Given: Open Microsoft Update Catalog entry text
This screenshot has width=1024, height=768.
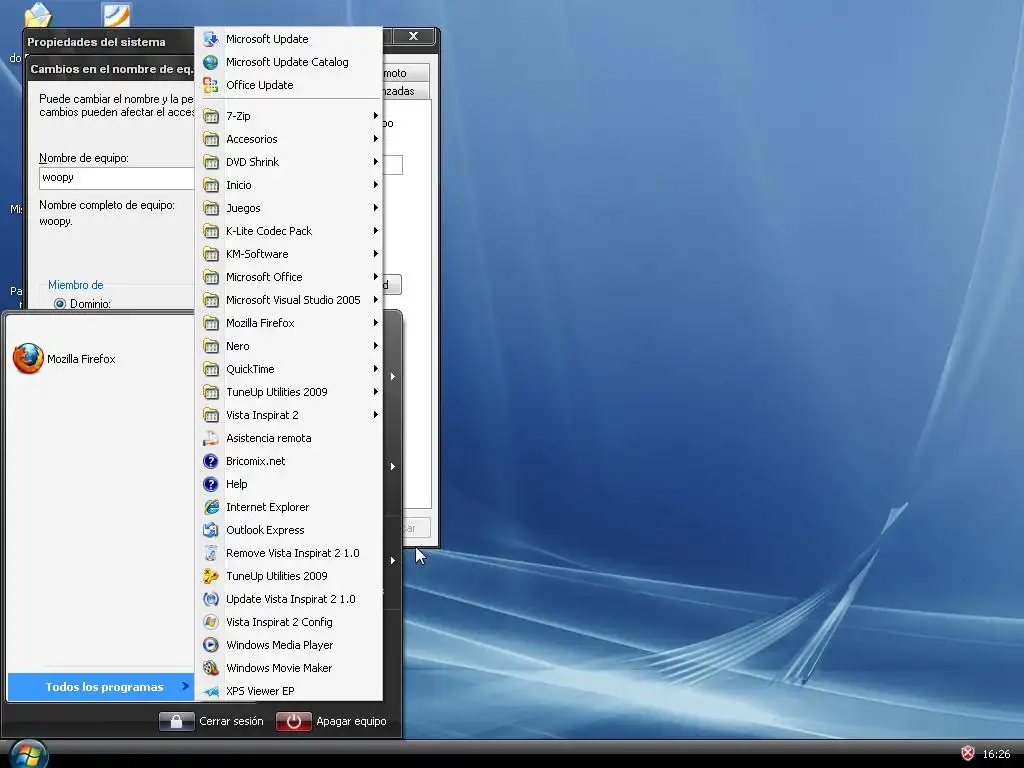Looking at the screenshot, I should tap(287, 62).
